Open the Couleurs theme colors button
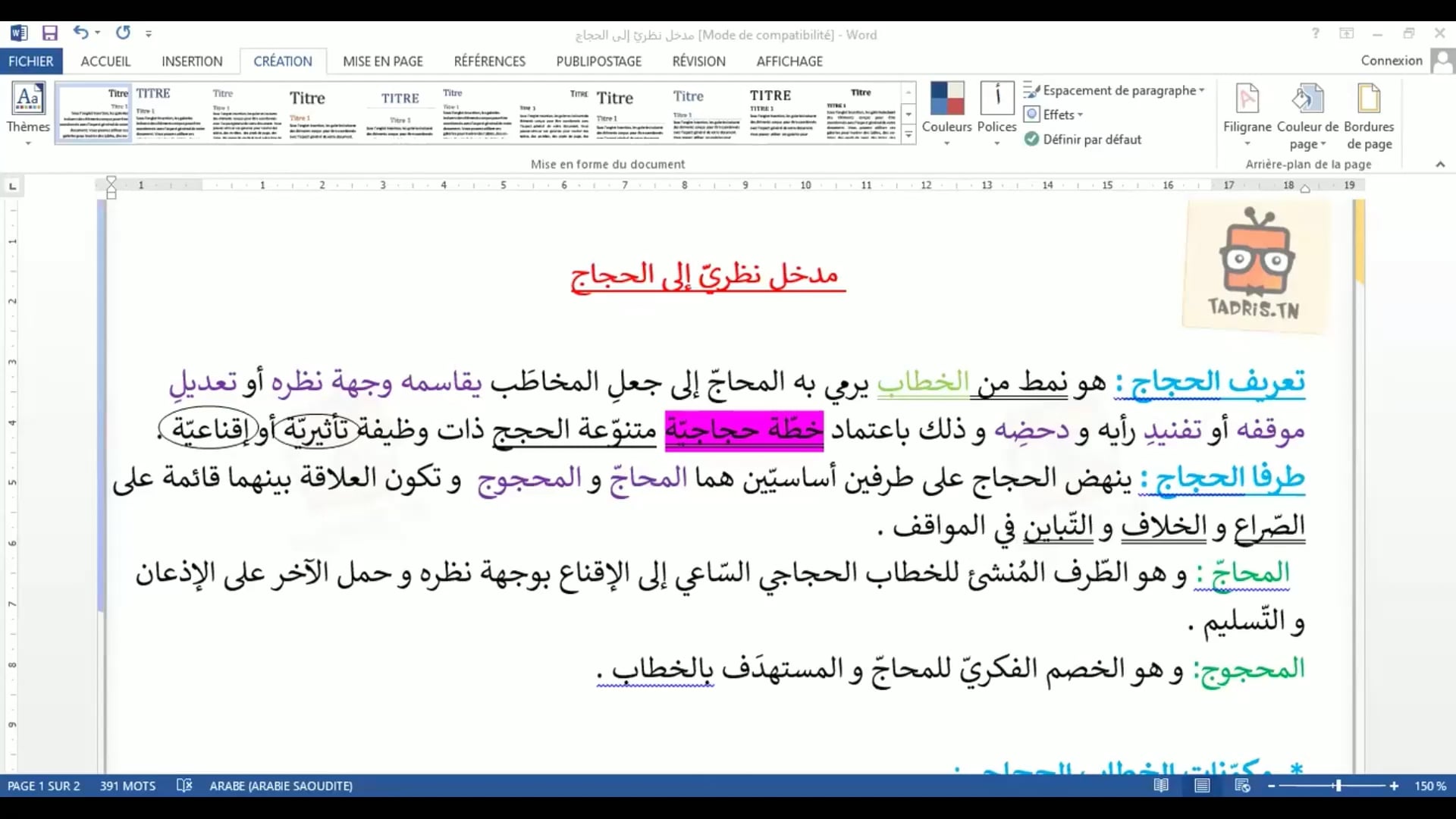 click(946, 99)
